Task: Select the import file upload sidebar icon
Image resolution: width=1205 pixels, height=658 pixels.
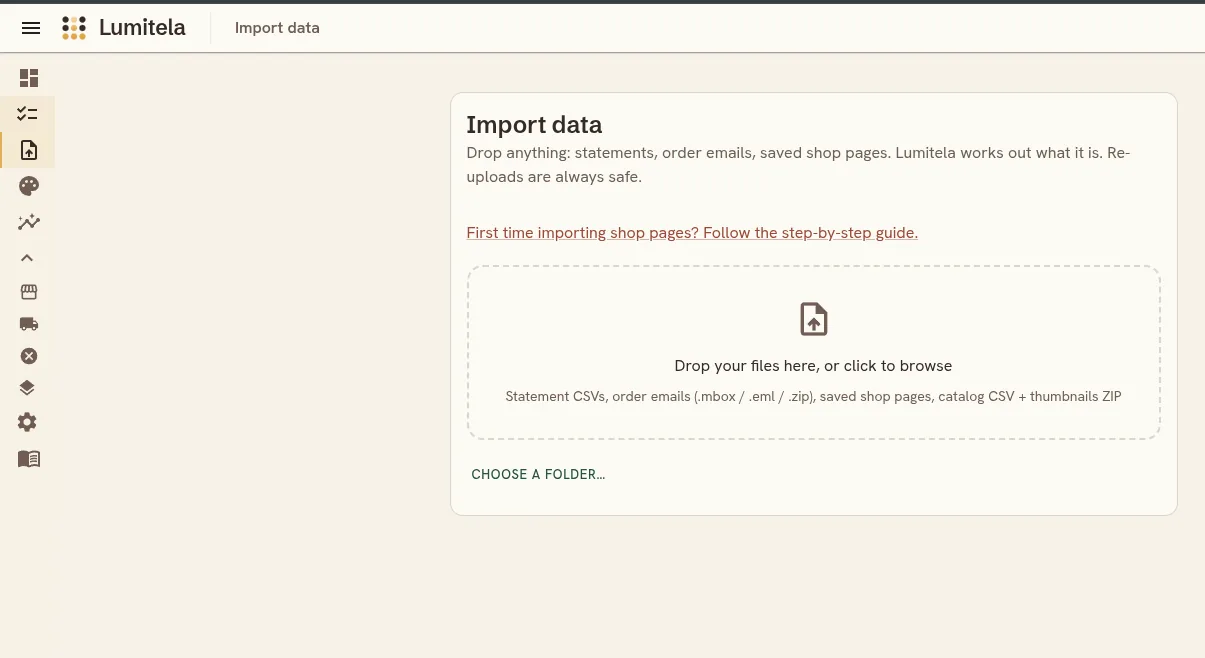Action: [29, 150]
